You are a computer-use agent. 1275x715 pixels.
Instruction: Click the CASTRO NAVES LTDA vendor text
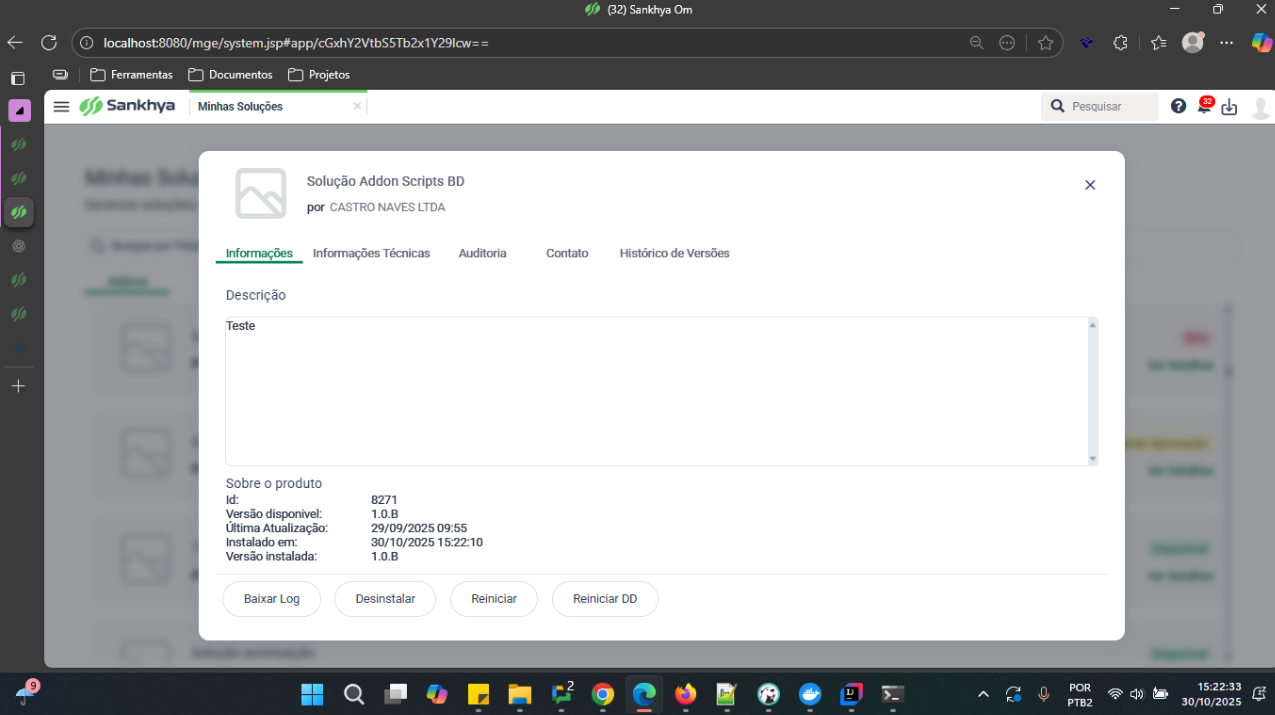pos(387,207)
